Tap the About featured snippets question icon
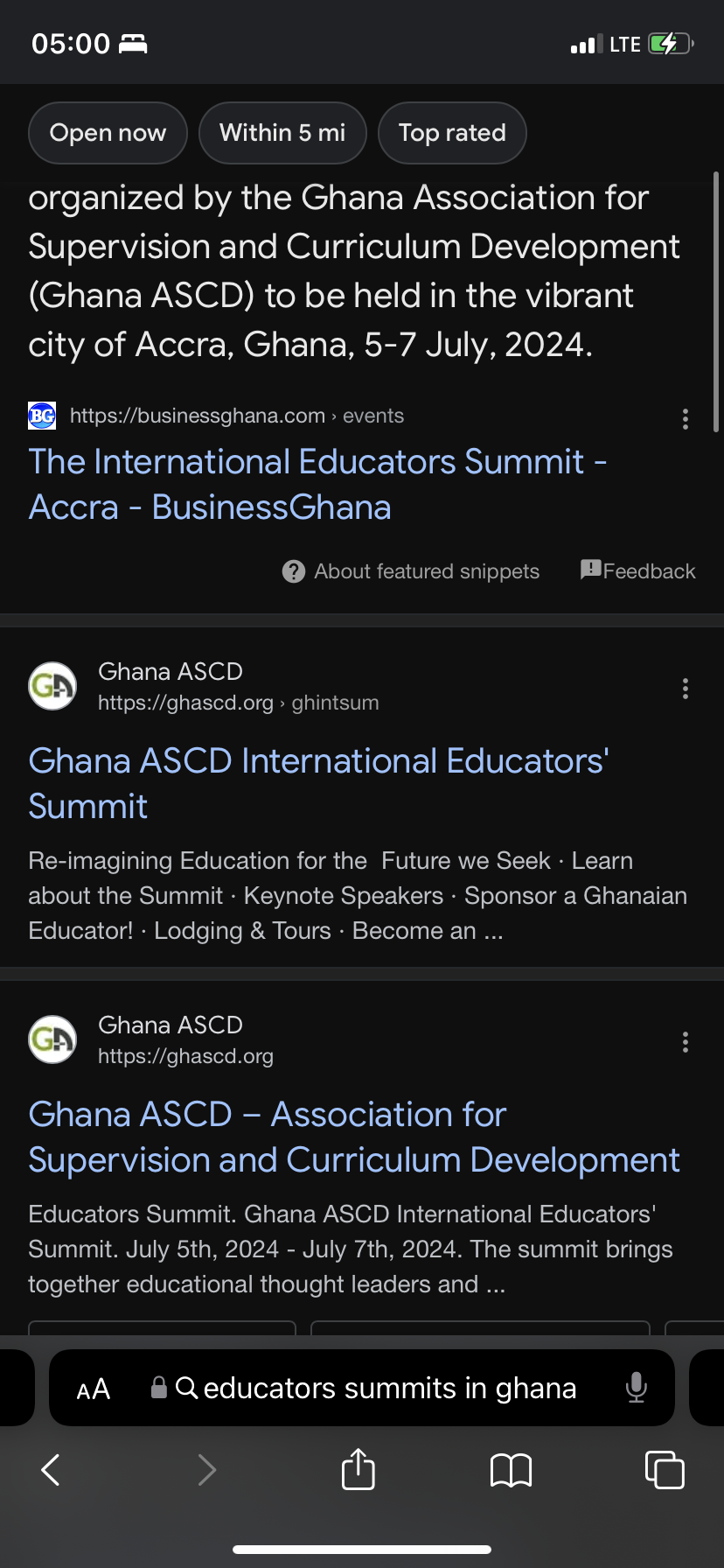This screenshot has height=1568, width=724. point(294,571)
